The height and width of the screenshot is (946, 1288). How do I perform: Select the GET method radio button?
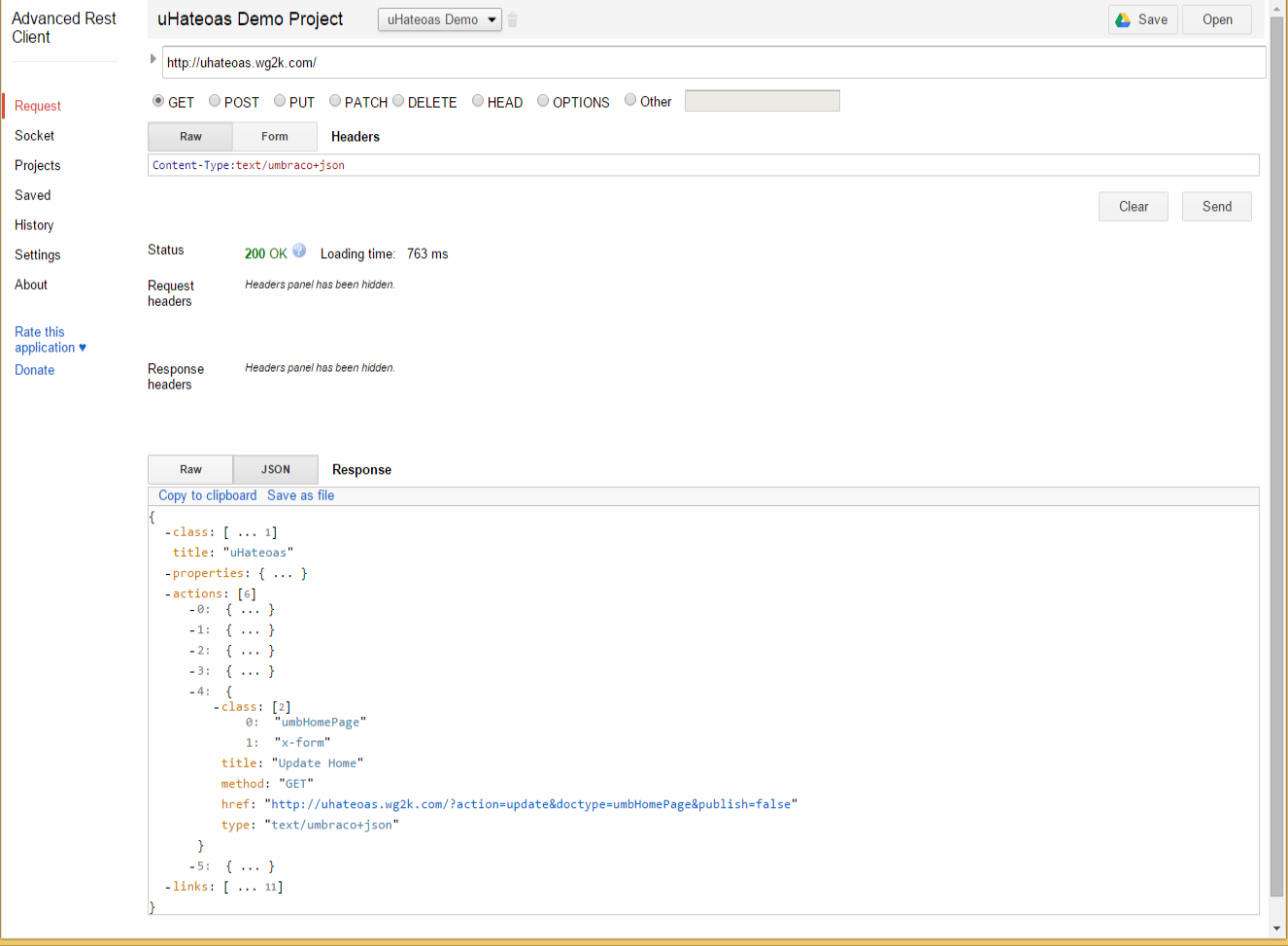(x=158, y=101)
